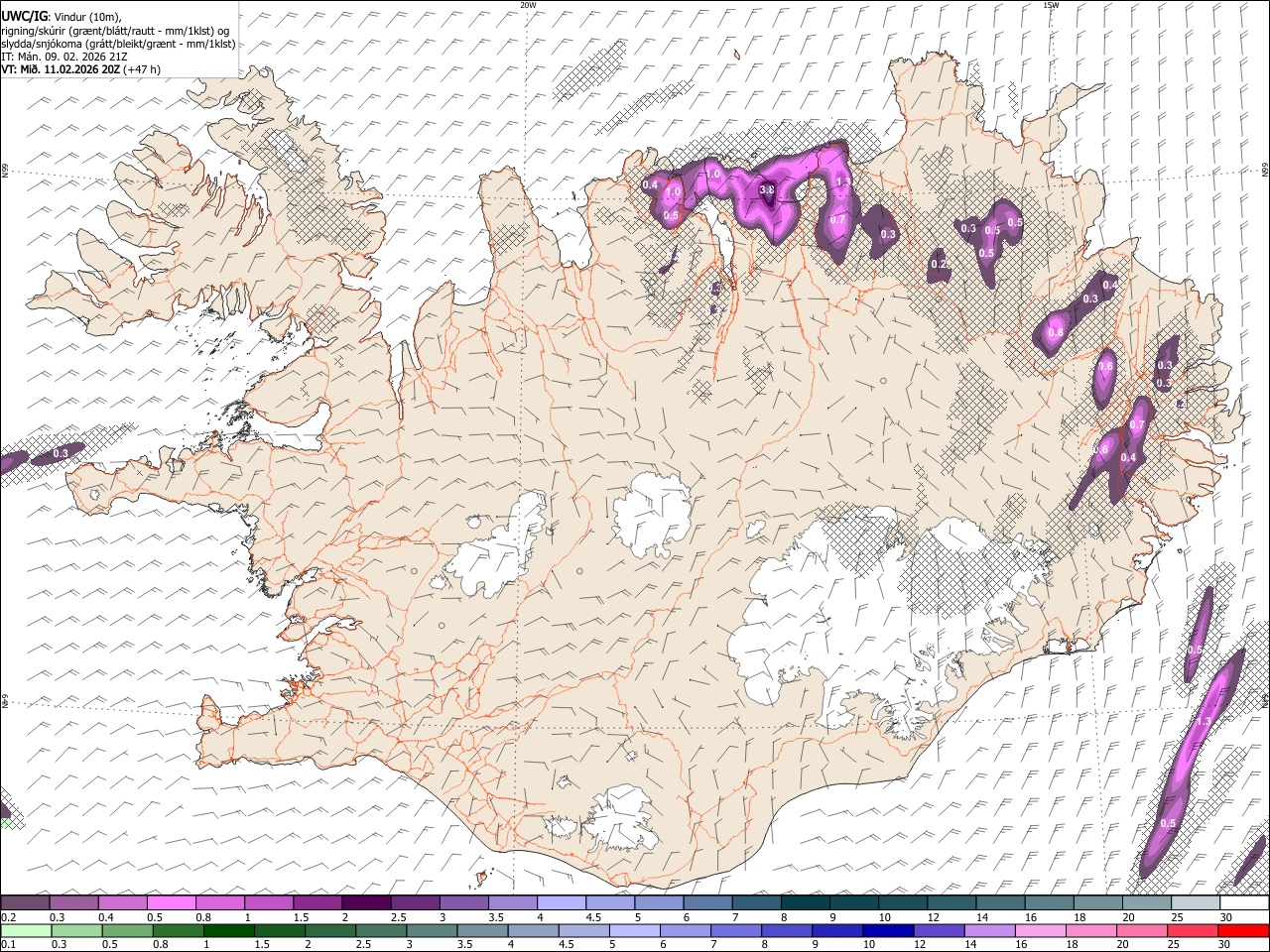Click the bold 'VT: Mið. 11.02.2026 20Z' text

(61, 69)
